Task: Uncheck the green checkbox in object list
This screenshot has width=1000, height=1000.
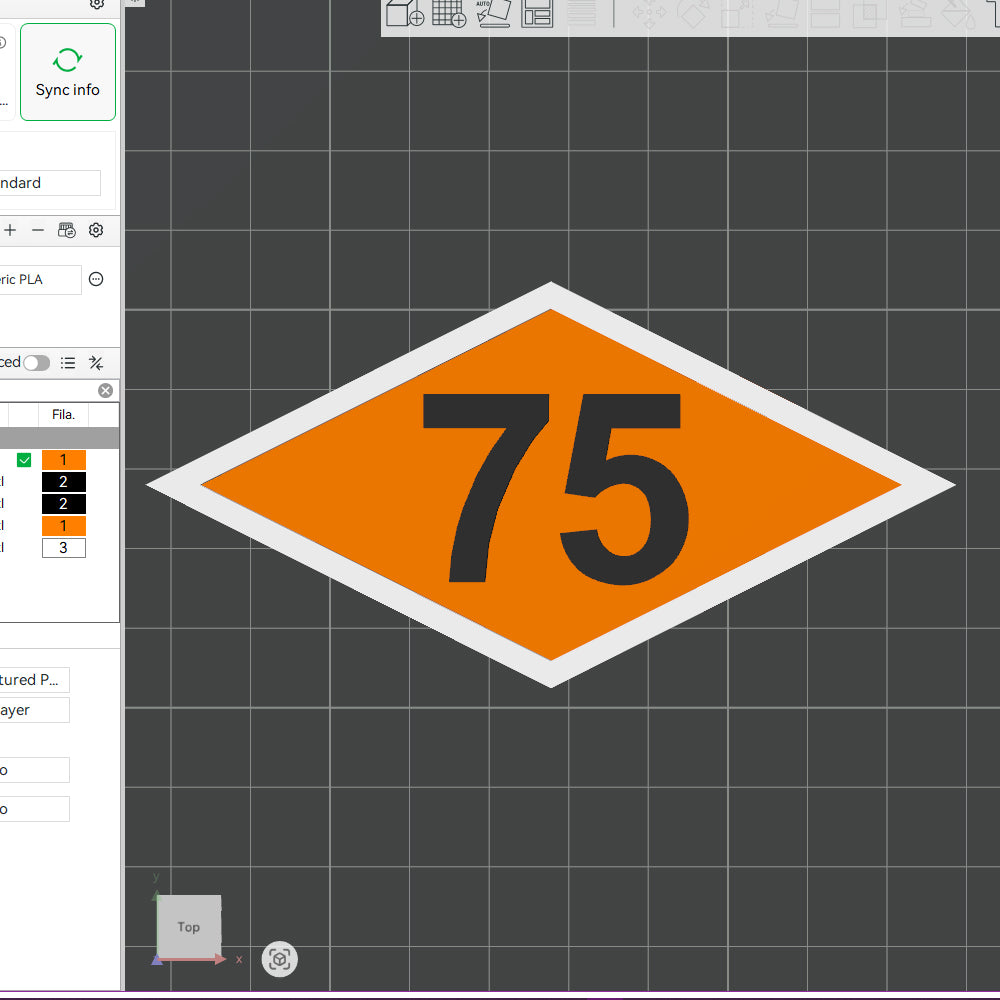Action: point(24,460)
